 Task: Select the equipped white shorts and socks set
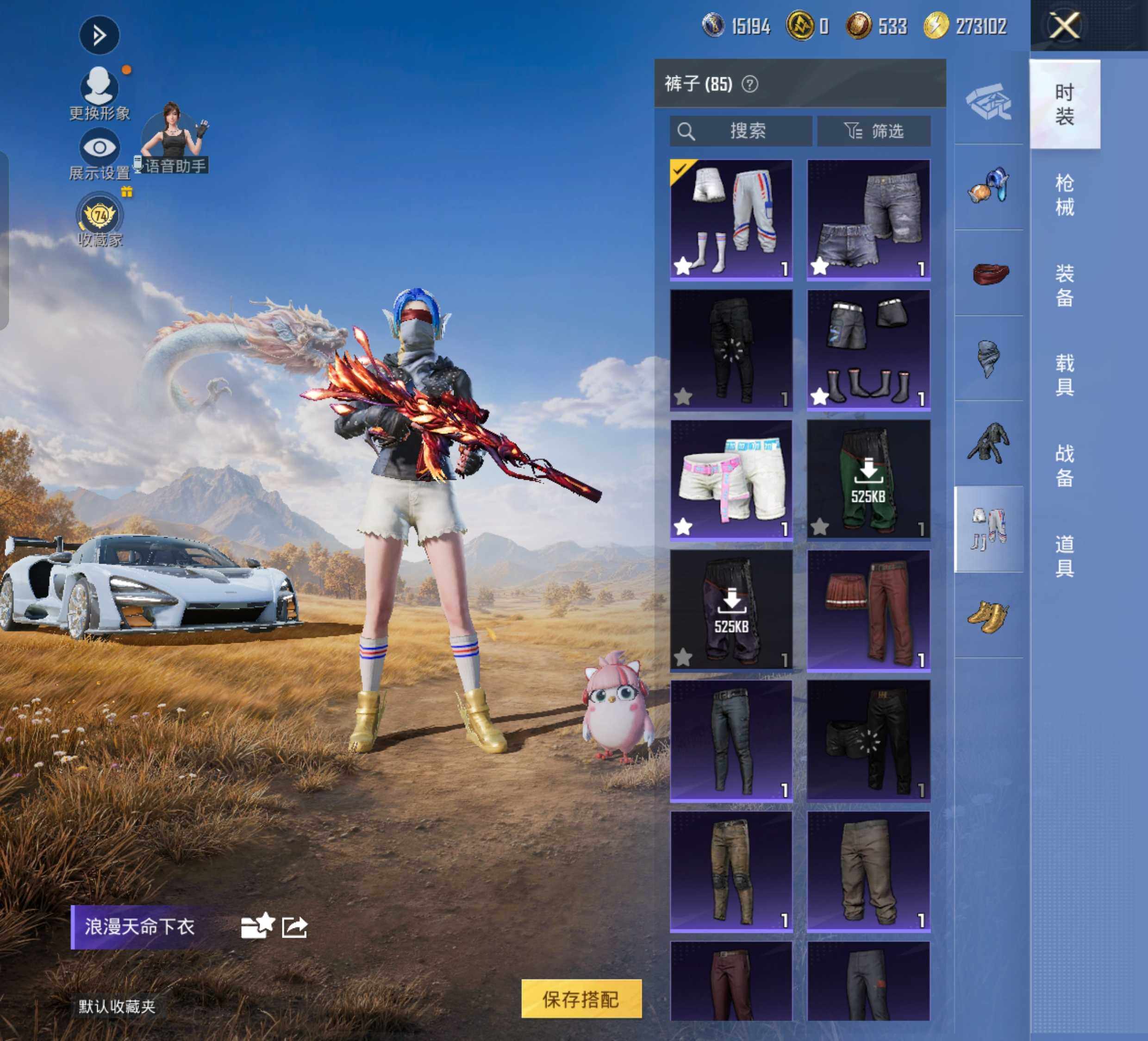[731, 219]
